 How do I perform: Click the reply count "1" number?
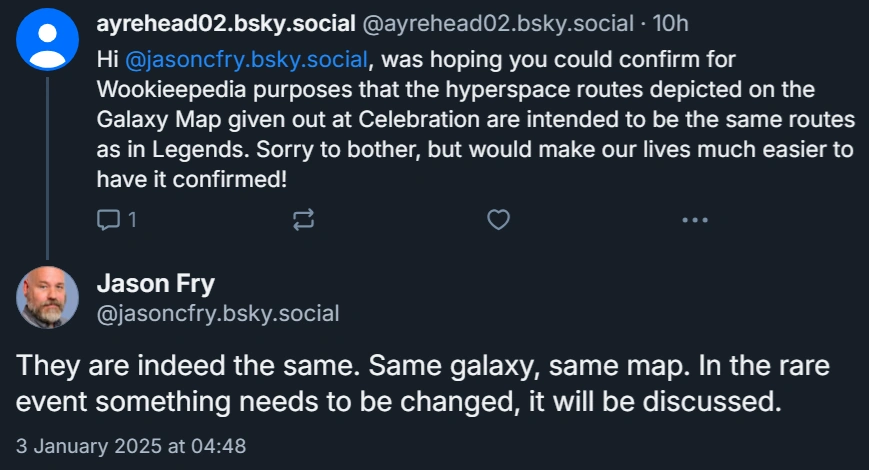[x=131, y=220]
